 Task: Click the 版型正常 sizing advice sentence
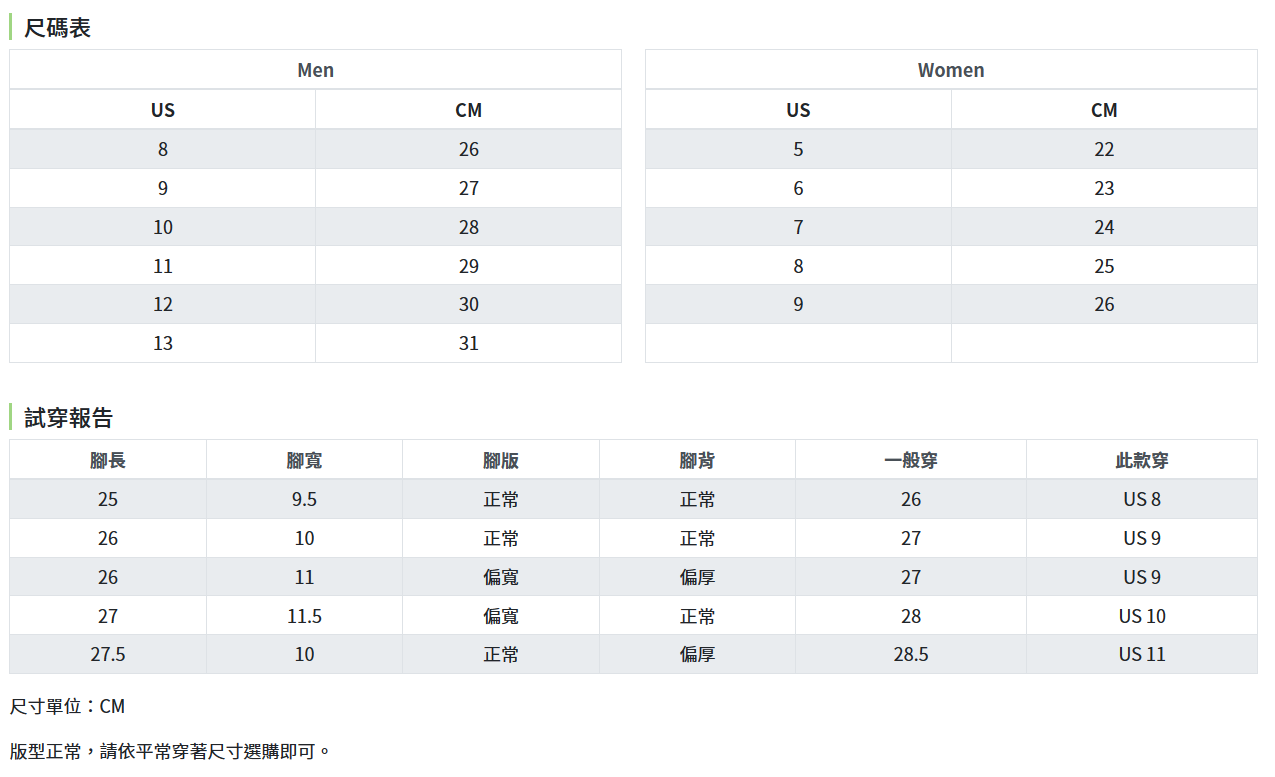click(x=170, y=751)
